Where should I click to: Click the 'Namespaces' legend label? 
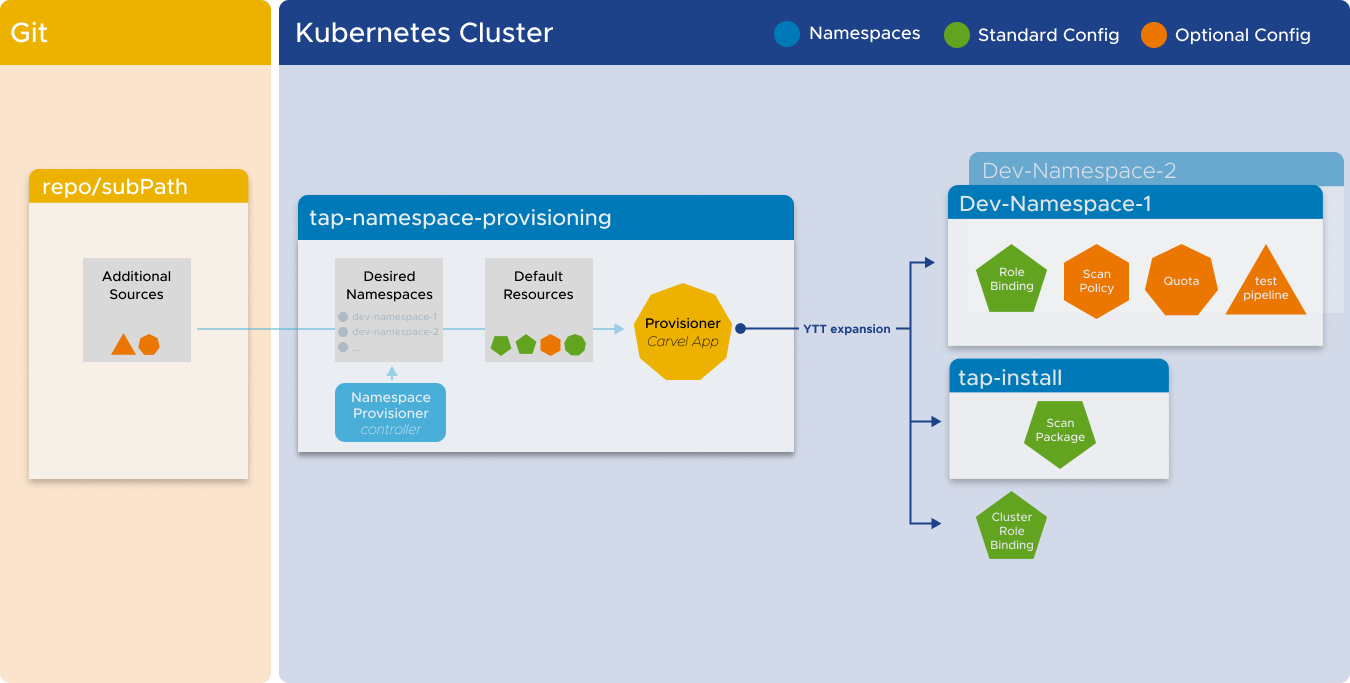pos(864,33)
